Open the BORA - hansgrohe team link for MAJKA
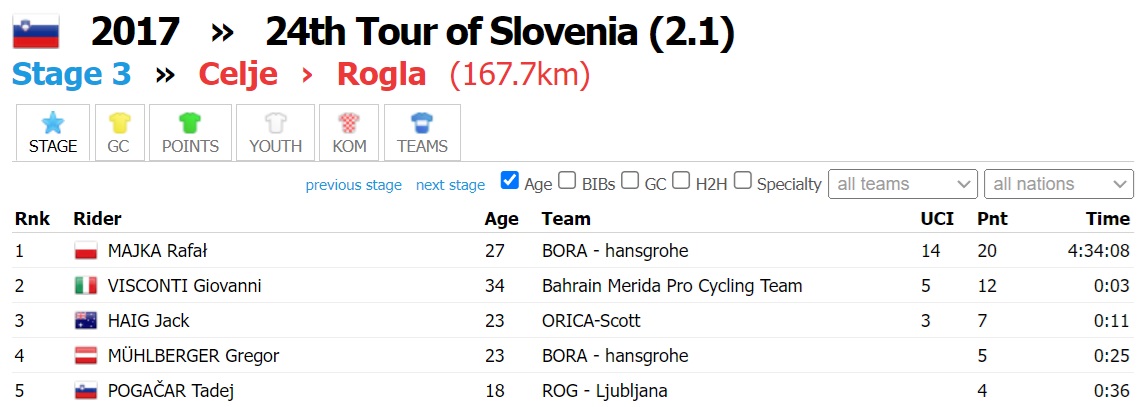 pos(615,252)
